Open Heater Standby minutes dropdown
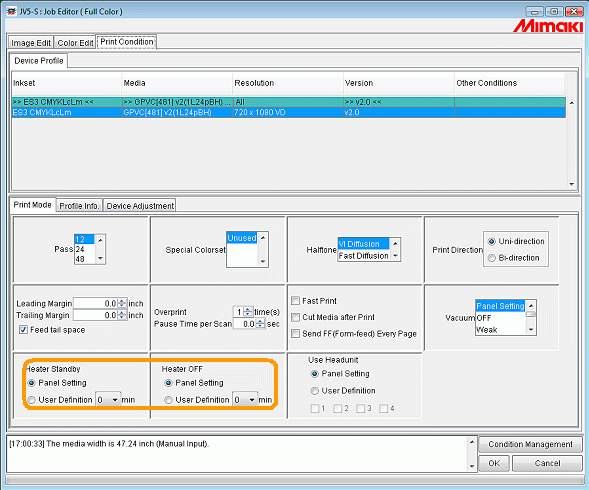Image resolution: width=589 pixels, height=490 pixels. pyautogui.click(x=115, y=400)
